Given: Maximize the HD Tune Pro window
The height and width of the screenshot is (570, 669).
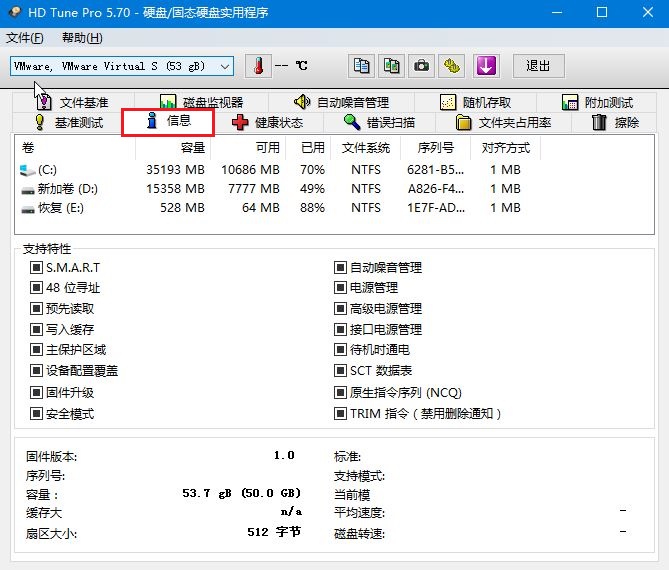Looking at the screenshot, I should tap(602, 12).
